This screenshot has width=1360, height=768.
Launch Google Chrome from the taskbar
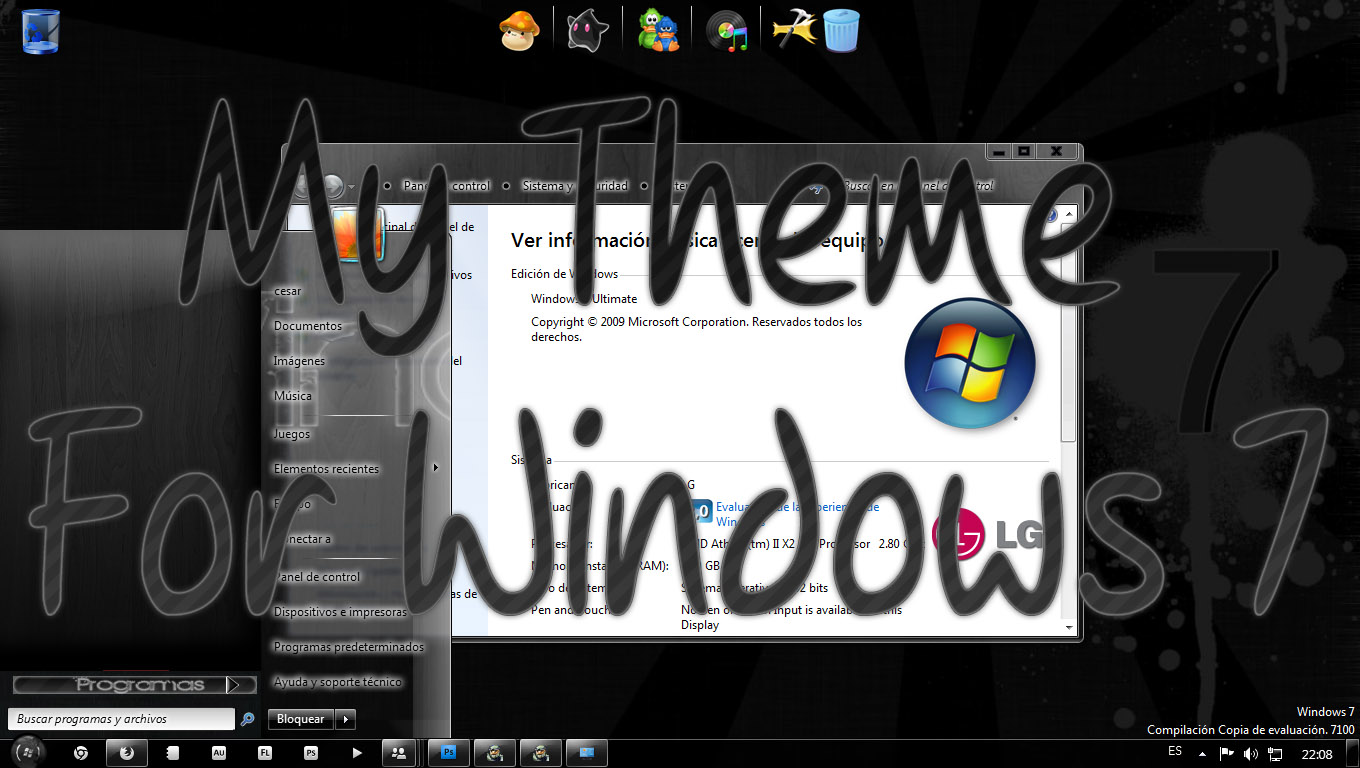[80, 753]
